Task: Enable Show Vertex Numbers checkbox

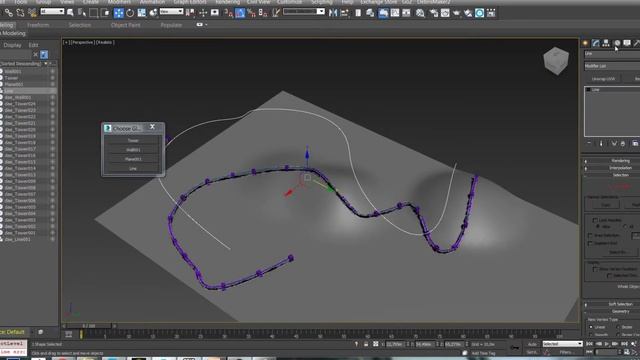Action: pos(596,269)
